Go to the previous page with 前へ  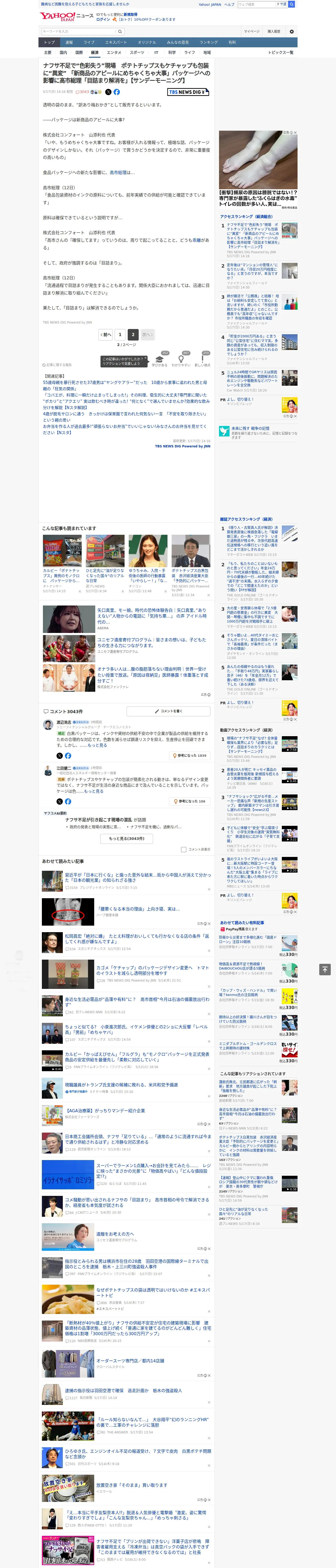pos(106,334)
